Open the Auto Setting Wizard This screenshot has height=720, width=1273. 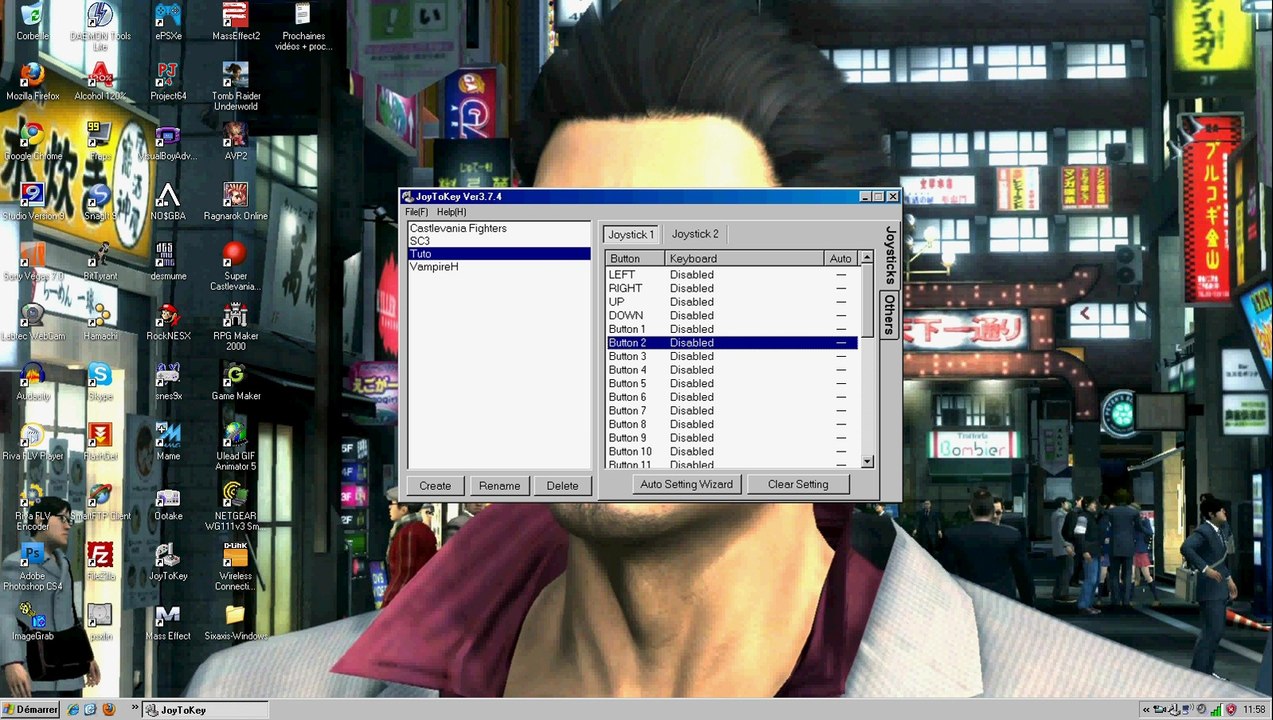point(687,484)
